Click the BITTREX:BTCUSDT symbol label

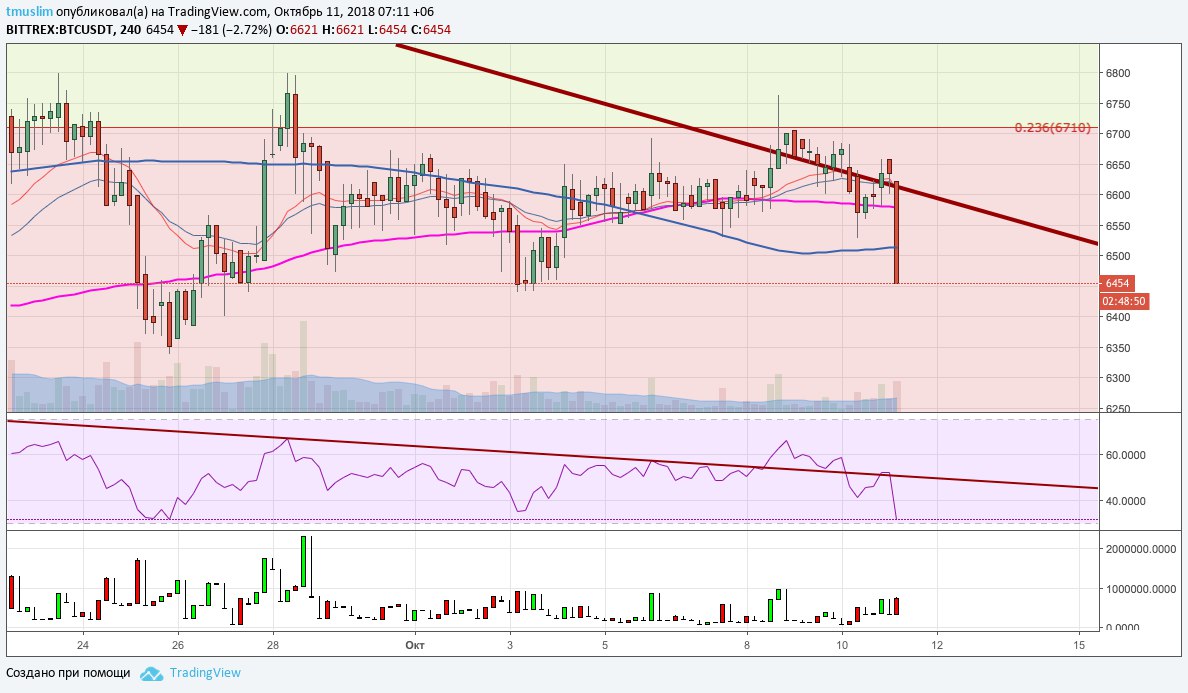point(60,30)
